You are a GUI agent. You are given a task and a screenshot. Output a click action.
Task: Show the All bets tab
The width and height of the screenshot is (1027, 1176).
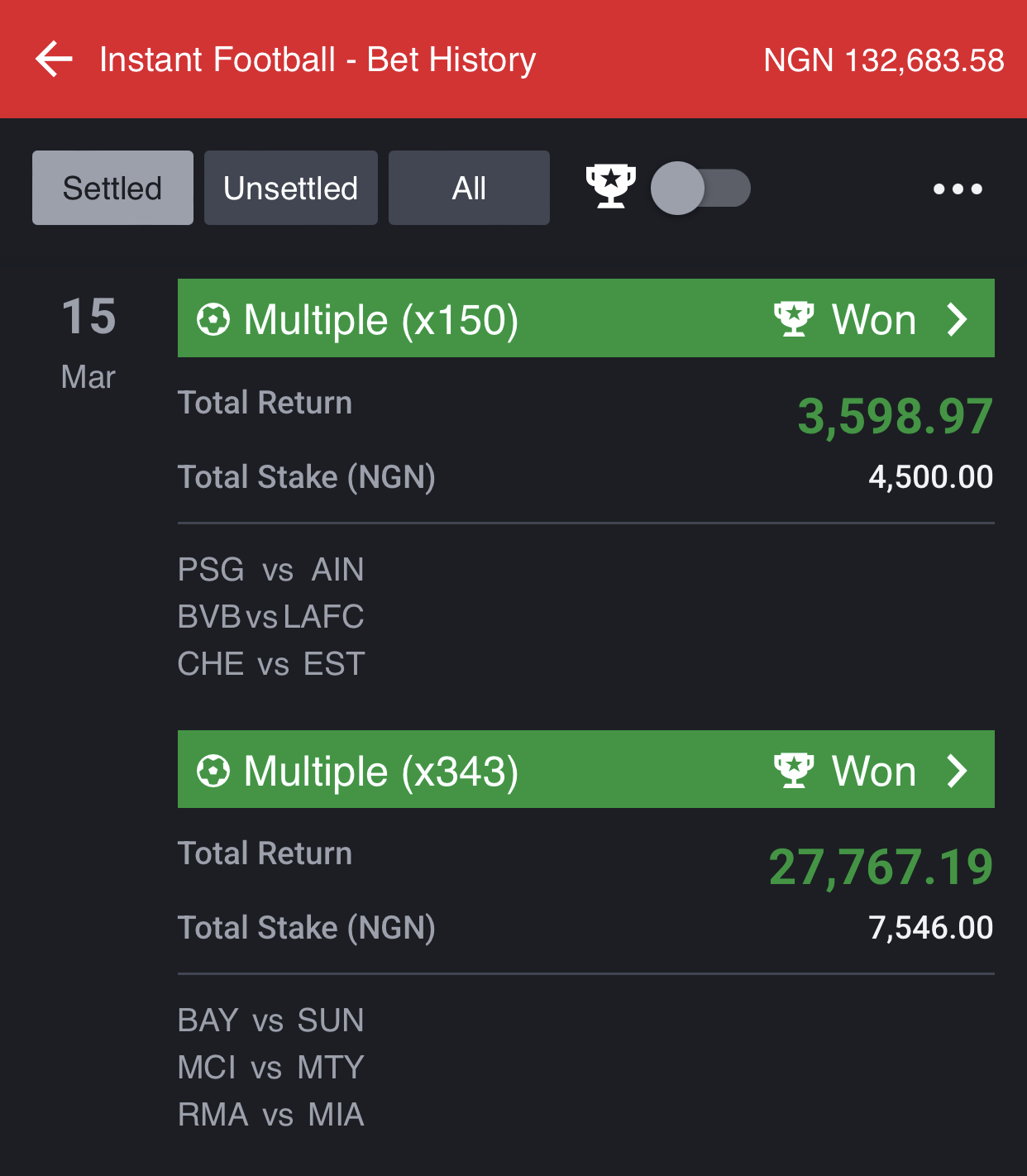coord(469,188)
